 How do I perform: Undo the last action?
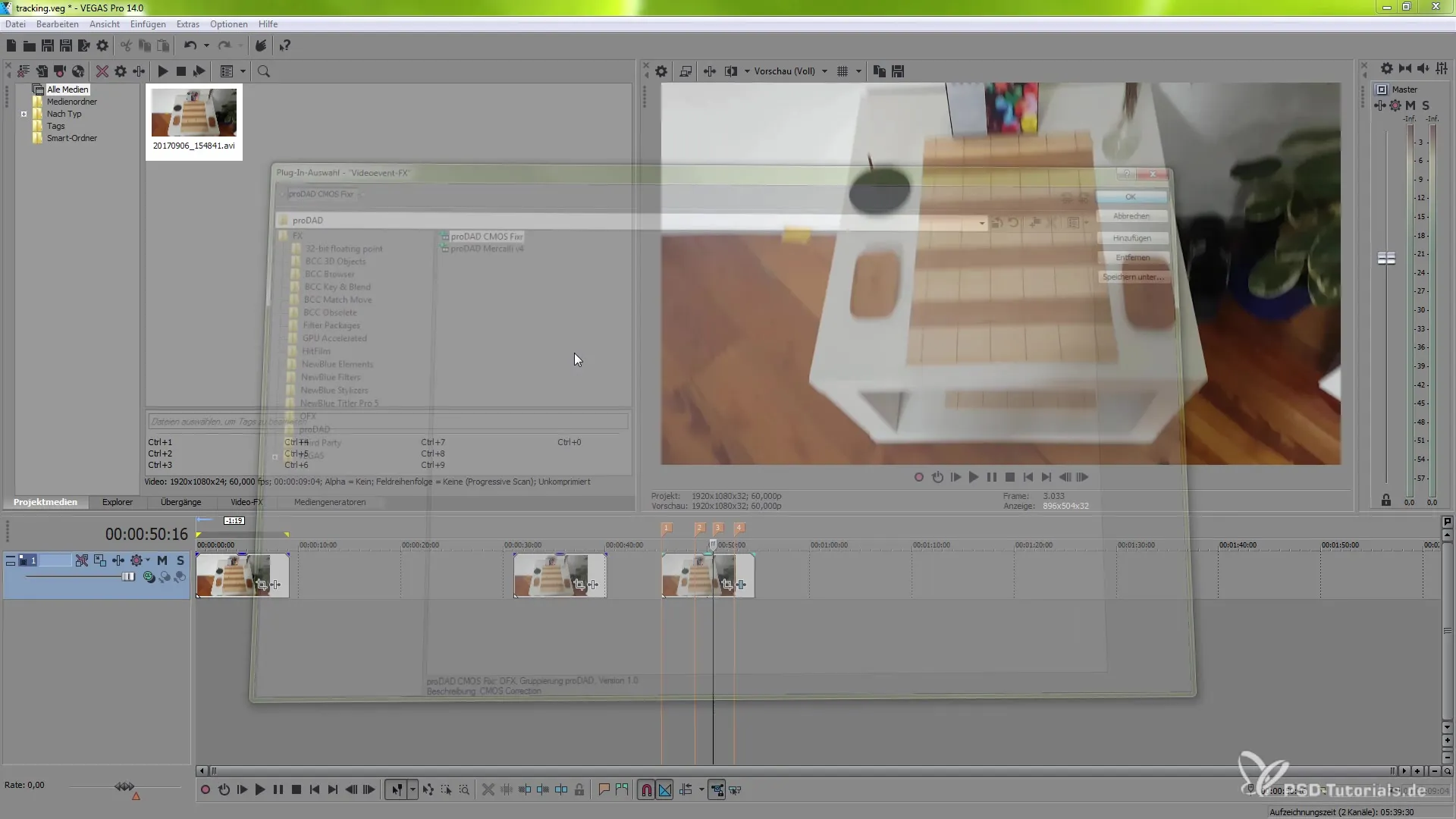[x=190, y=46]
